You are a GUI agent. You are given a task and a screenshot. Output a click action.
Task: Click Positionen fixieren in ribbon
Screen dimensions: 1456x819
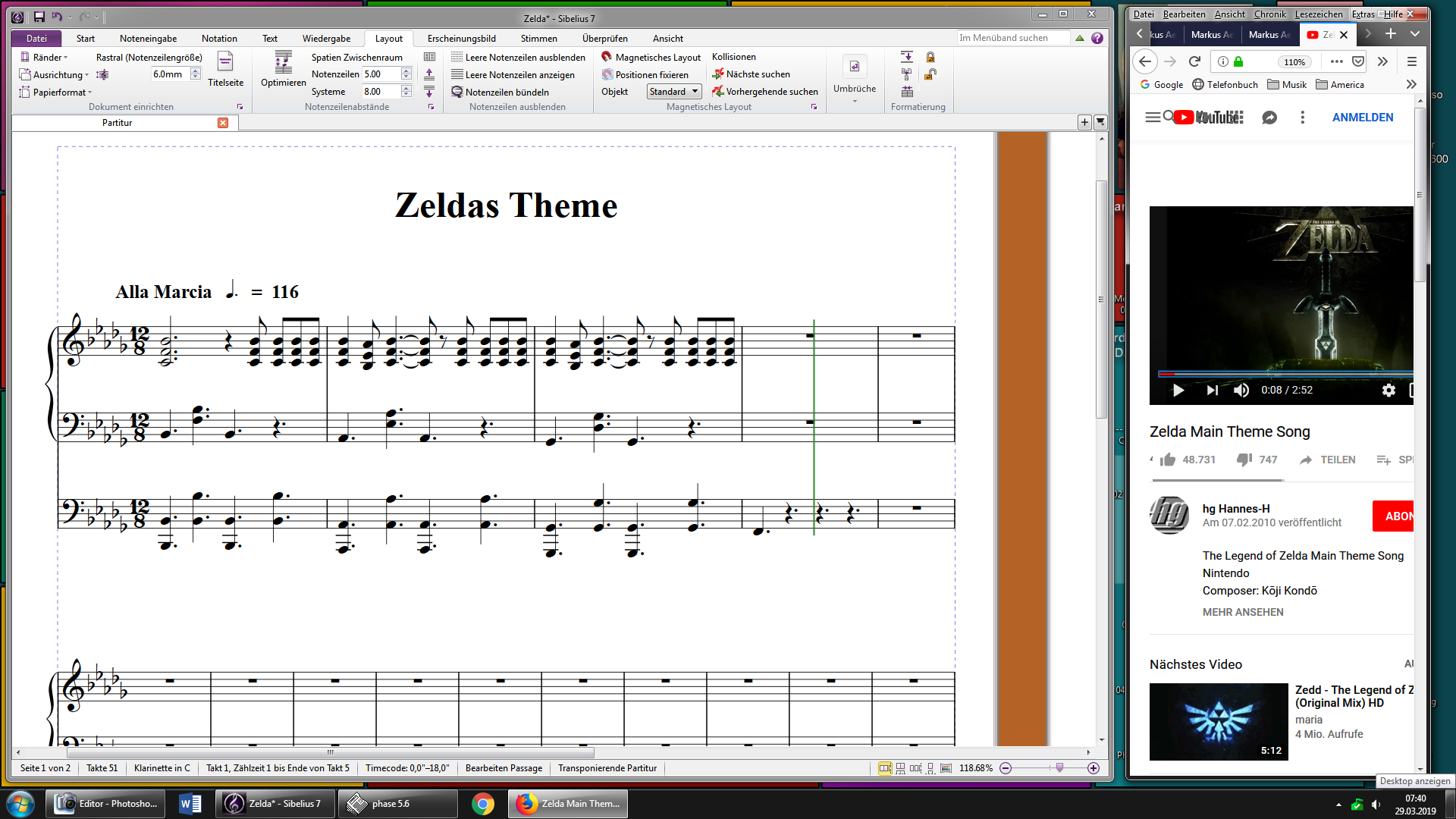coord(651,74)
